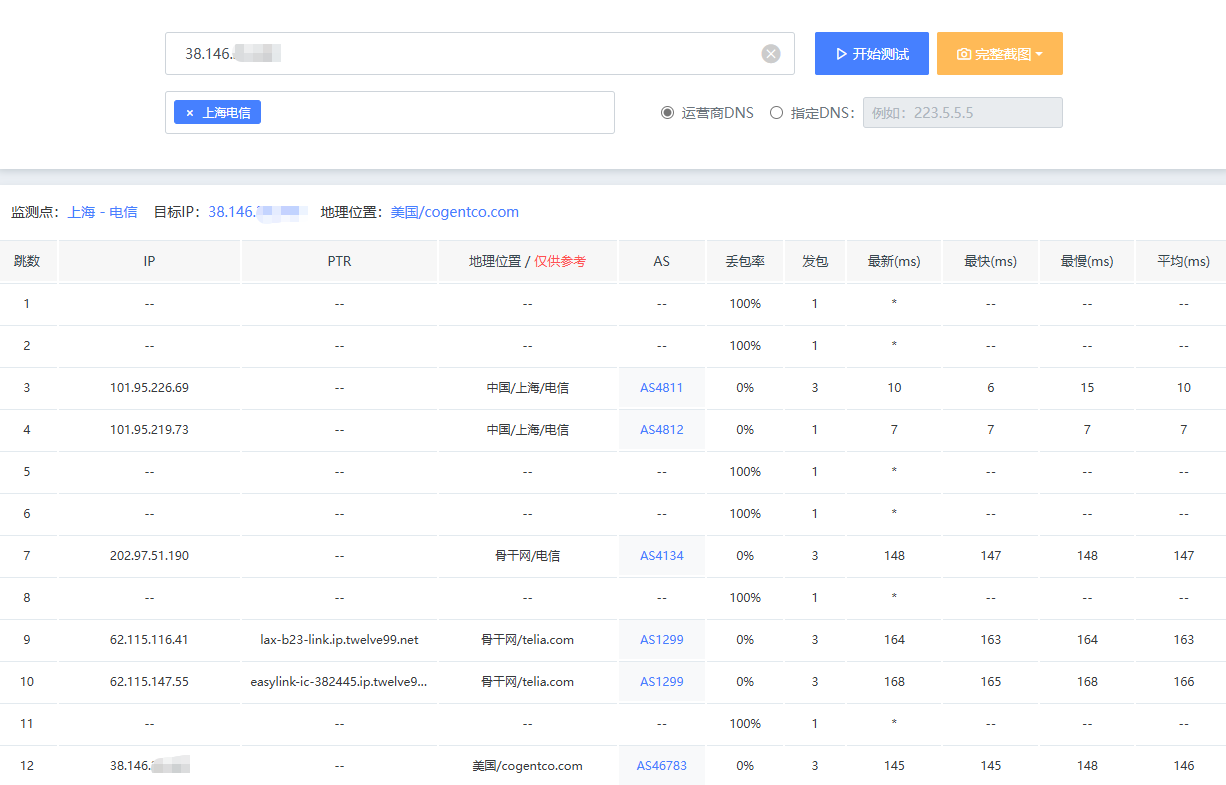Click AS1299 link in hop 9 row
Viewport: 1226px width, 785px height.
[661, 640]
